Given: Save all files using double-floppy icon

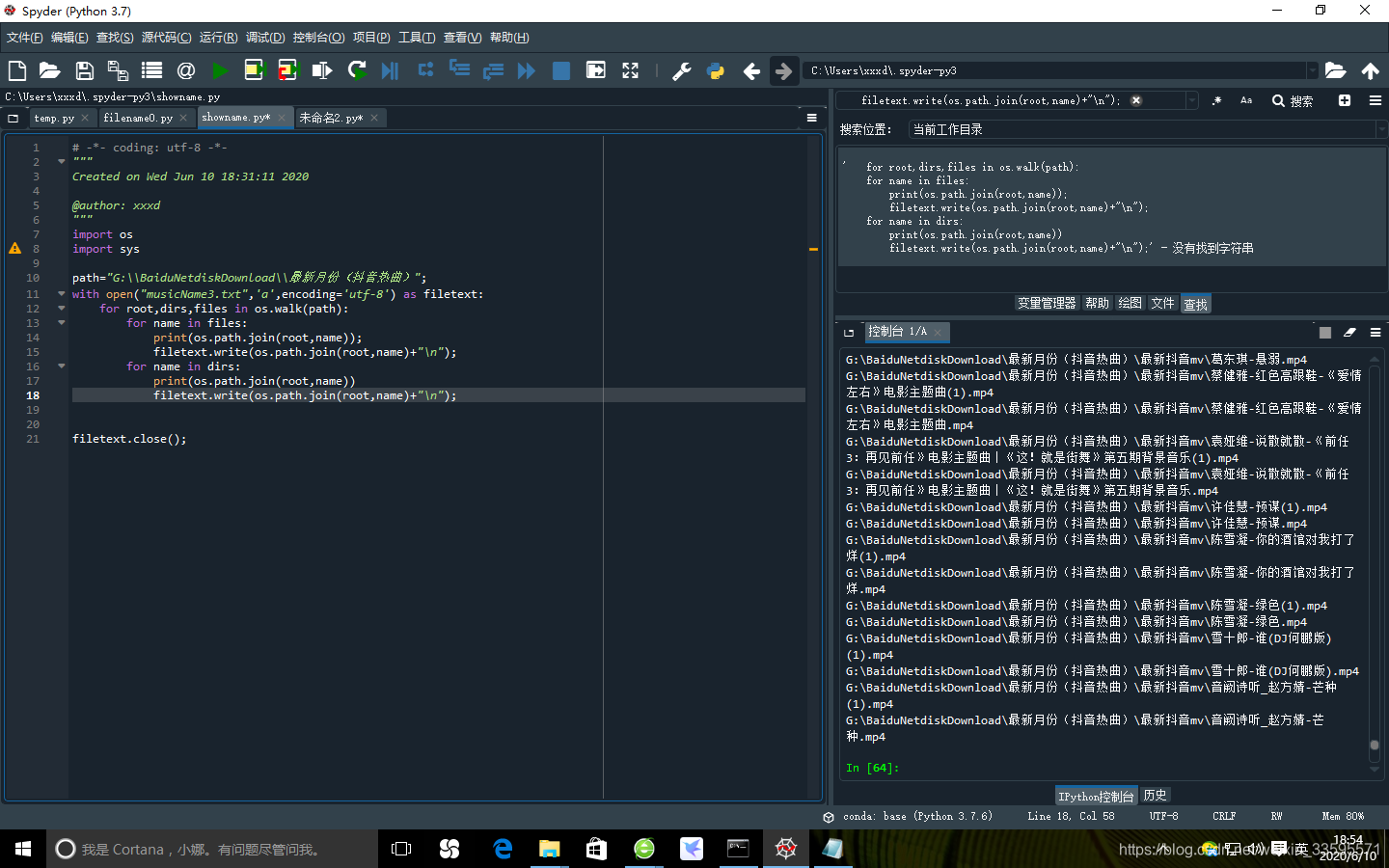Looking at the screenshot, I should 118,70.
